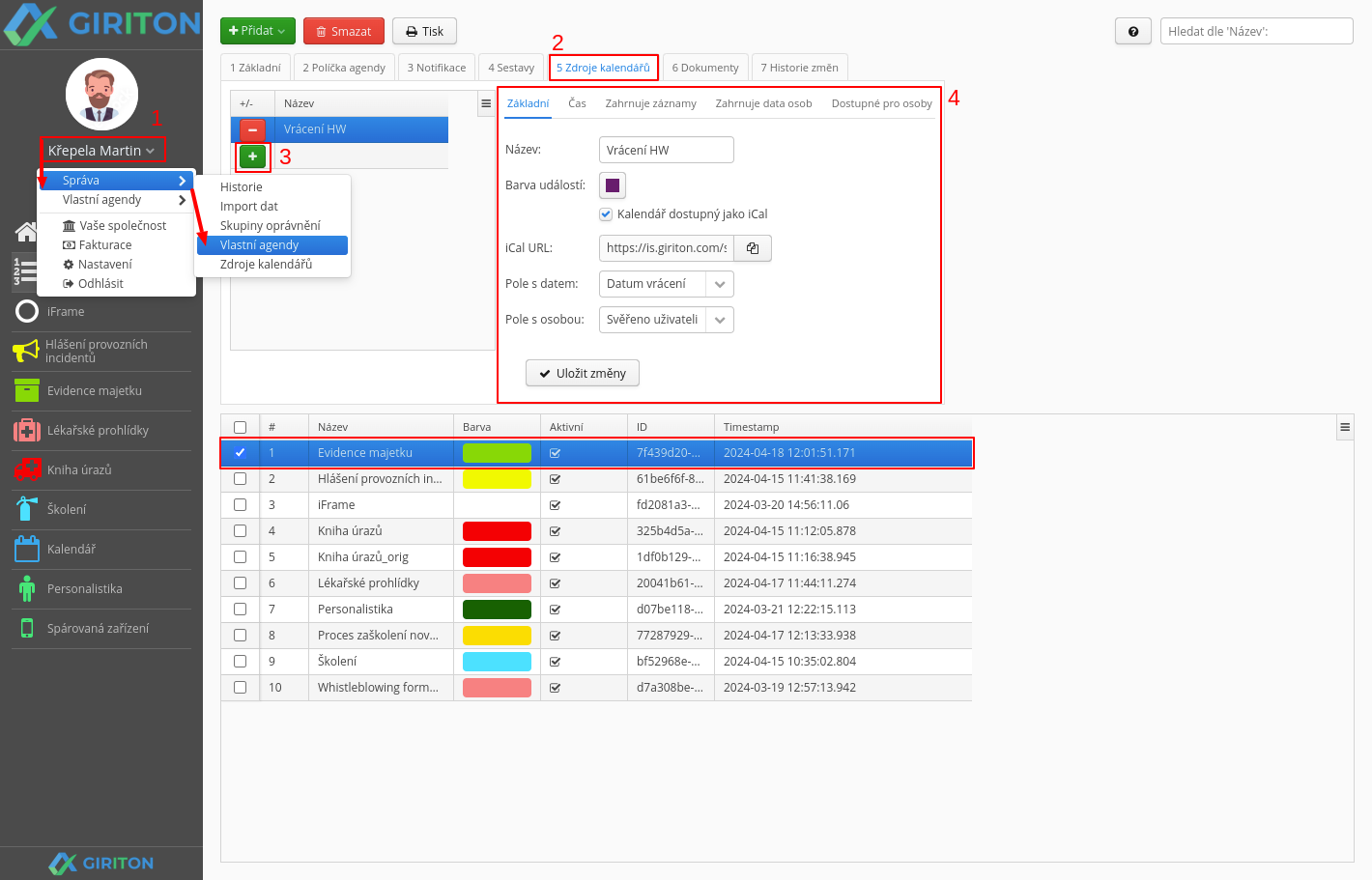The height and width of the screenshot is (880, 1372).
Task: Click green color swatch in Evidence majetku row
Action: pyautogui.click(x=497, y=452)
